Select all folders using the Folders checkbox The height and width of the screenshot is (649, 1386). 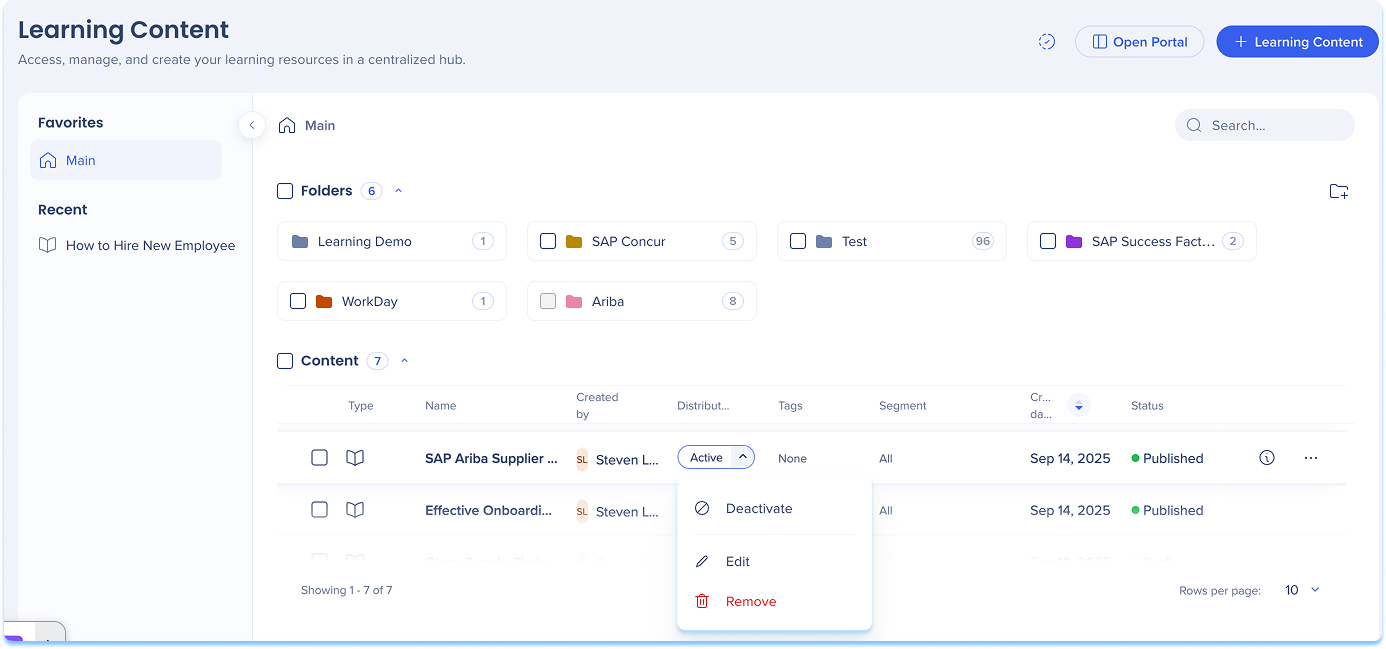tap(285, 191)
